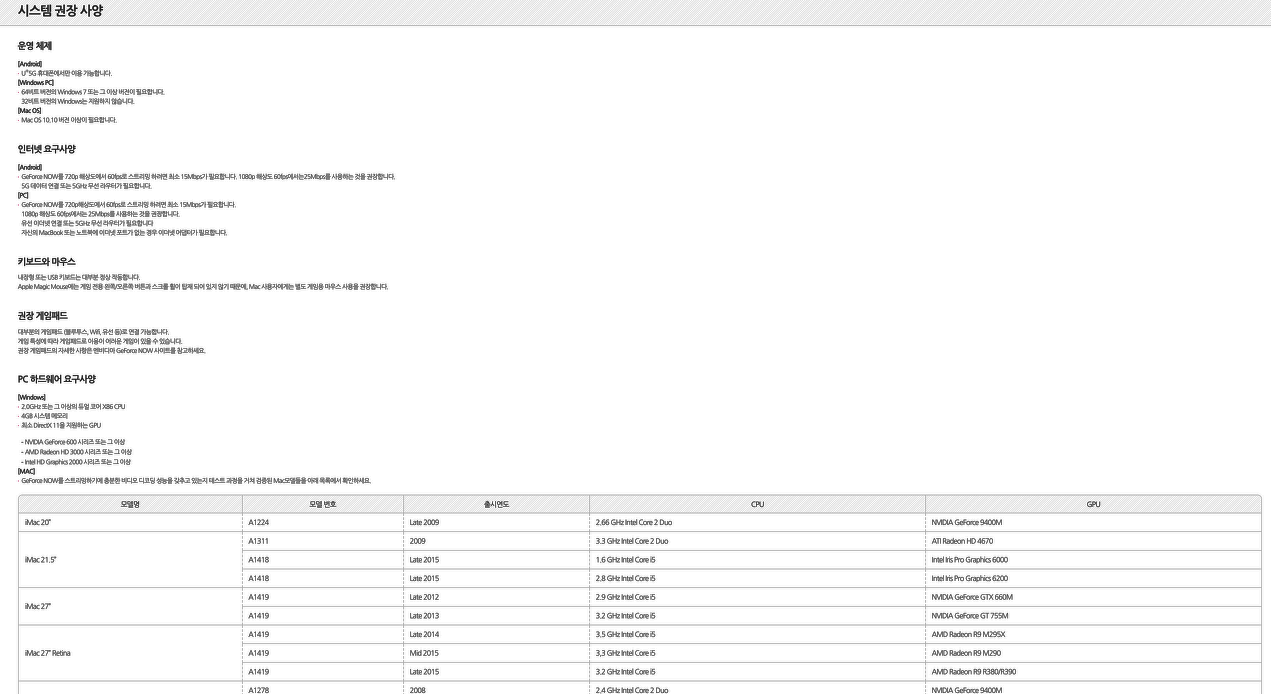The image size is (1271, 694).
Task: Click the Mac OS 10.10 version requirement line
Action: coord(67,120)
